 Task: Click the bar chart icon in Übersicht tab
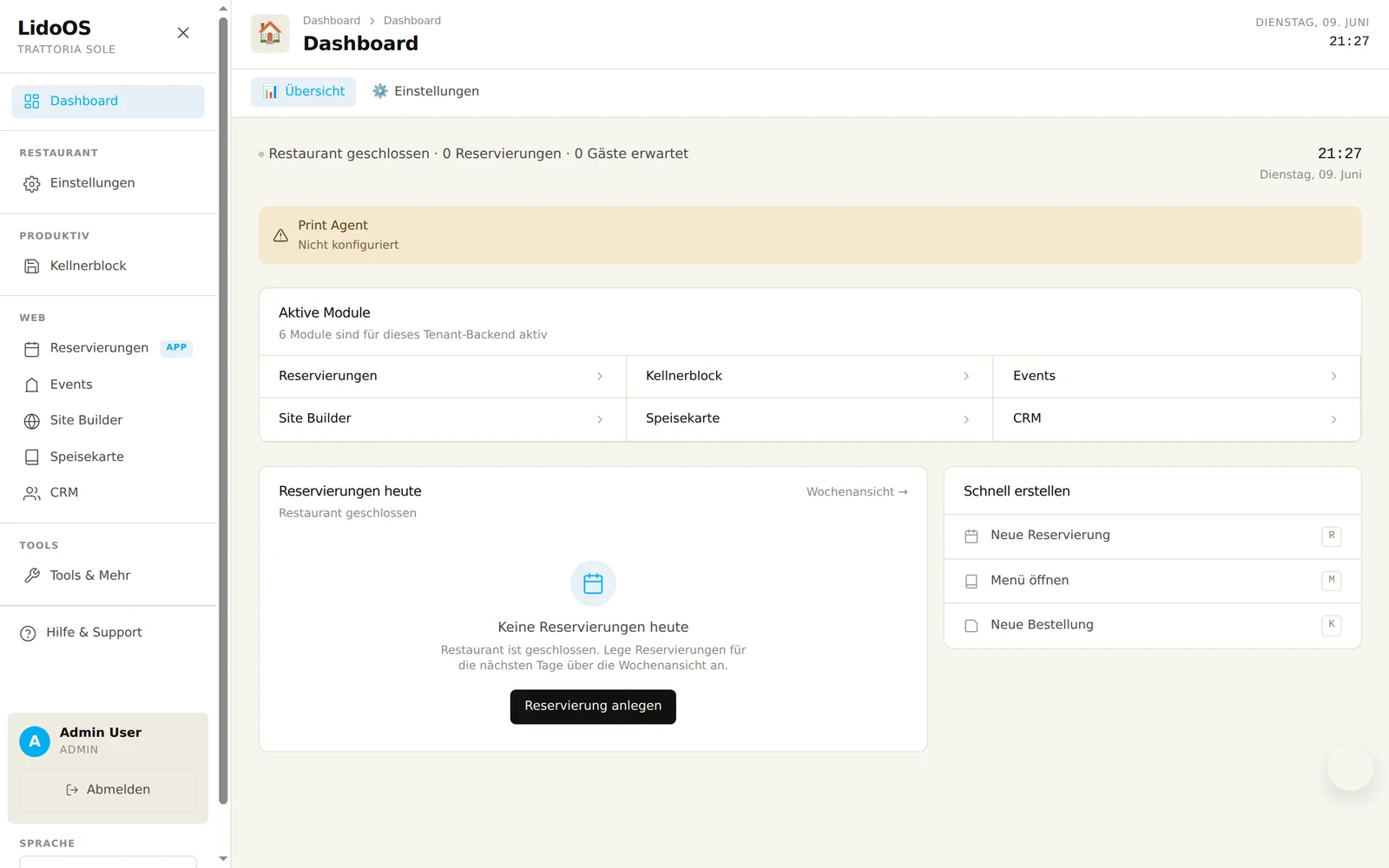pyautogui.click(x=271, y=91)
